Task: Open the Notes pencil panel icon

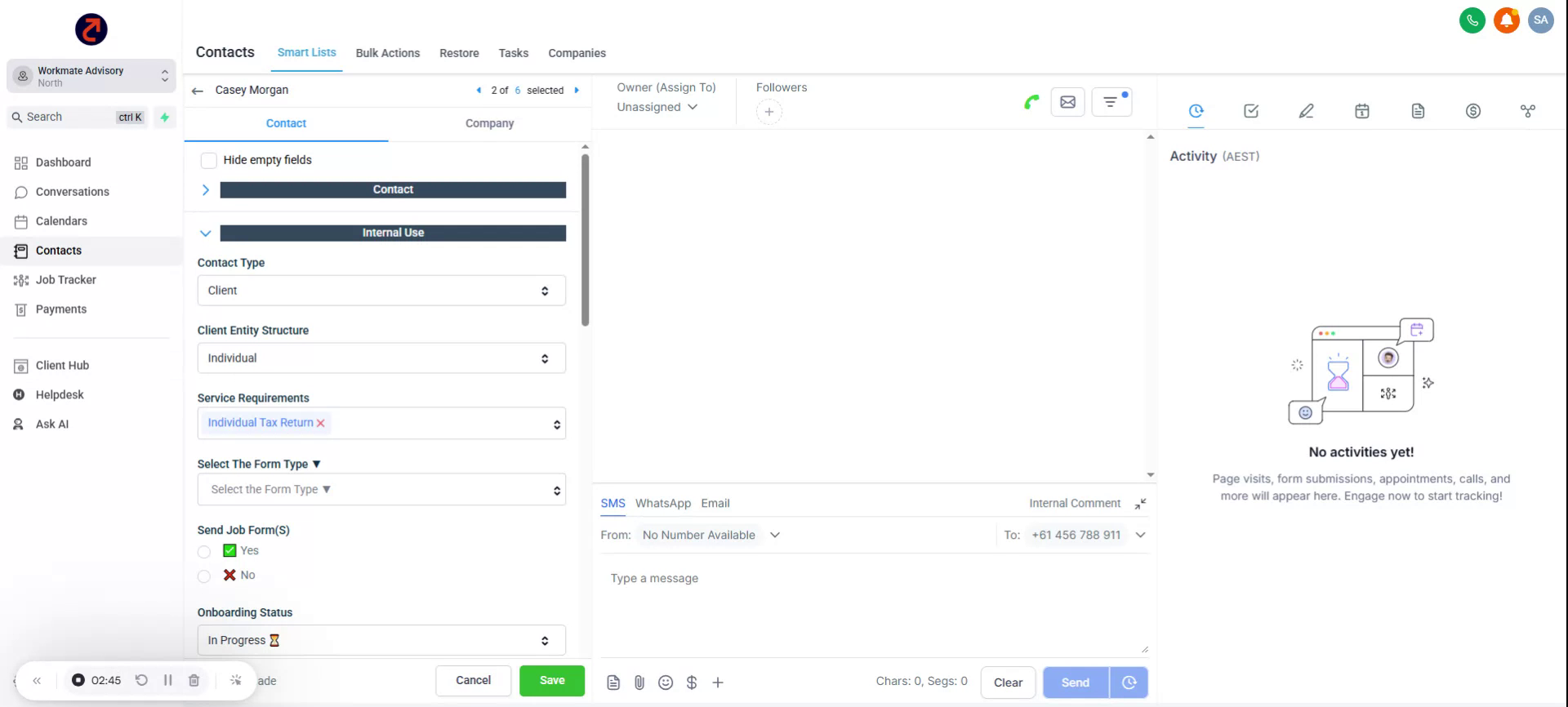Action: (1307, 111)
